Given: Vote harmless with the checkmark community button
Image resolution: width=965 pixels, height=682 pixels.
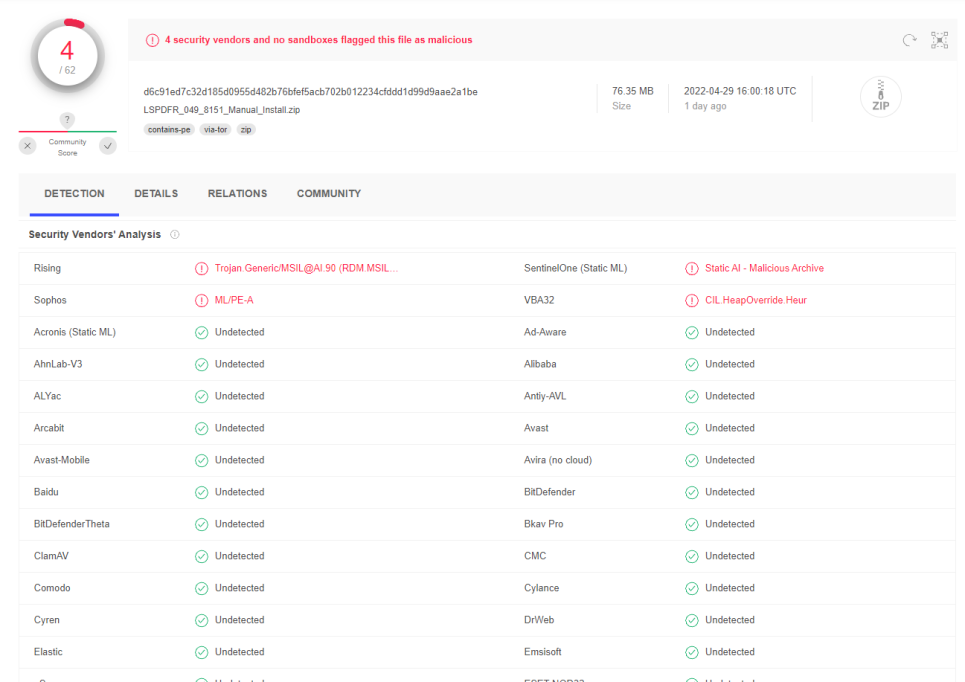Looking at the screenshot, I should click(x=107, y=146).
